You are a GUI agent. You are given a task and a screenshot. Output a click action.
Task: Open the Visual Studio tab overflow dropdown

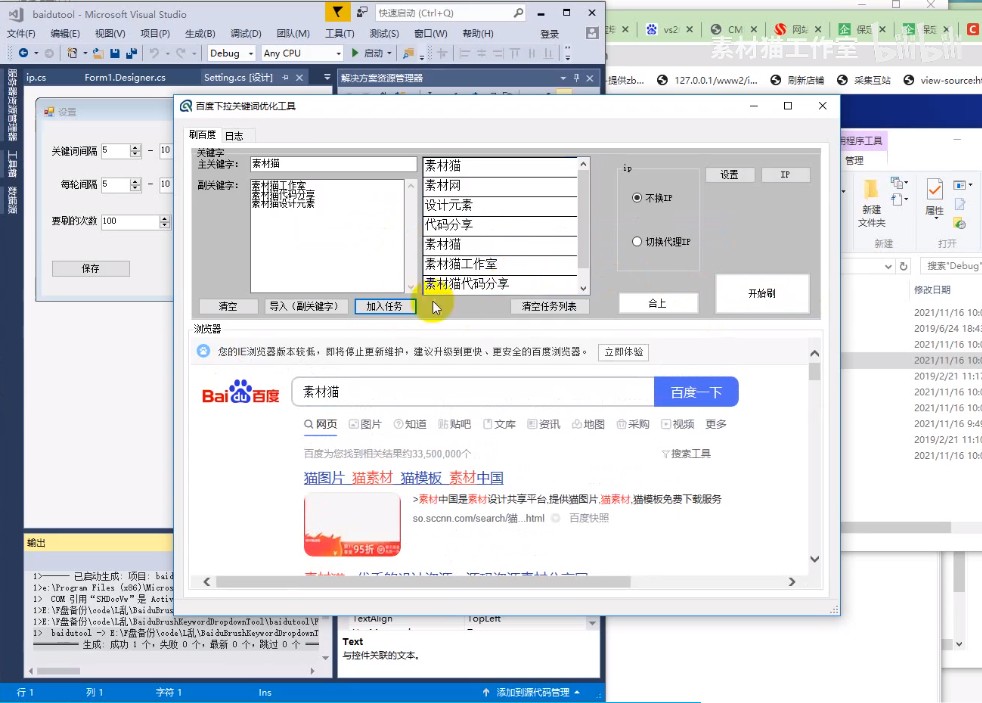[x=326, y=78]
